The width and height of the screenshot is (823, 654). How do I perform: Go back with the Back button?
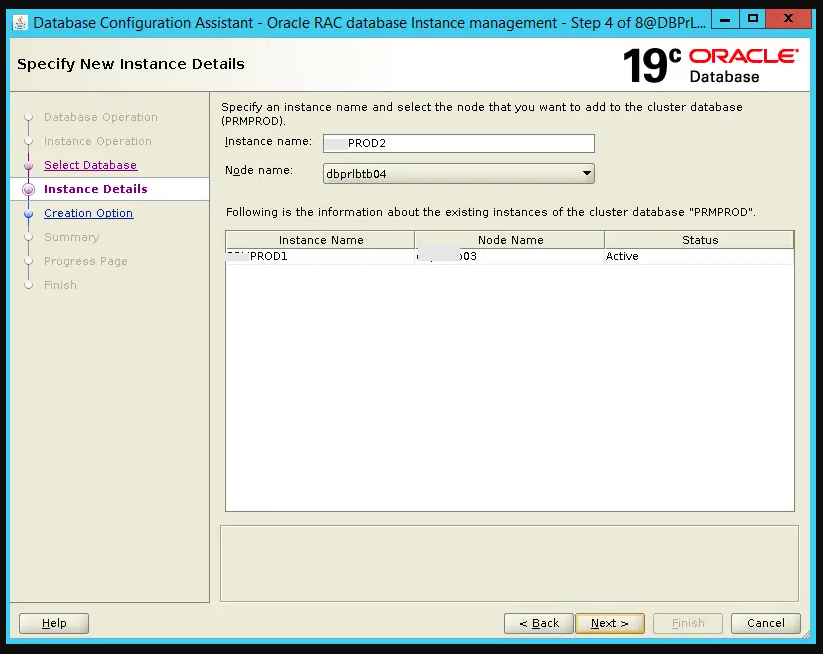tap(539, 623)
